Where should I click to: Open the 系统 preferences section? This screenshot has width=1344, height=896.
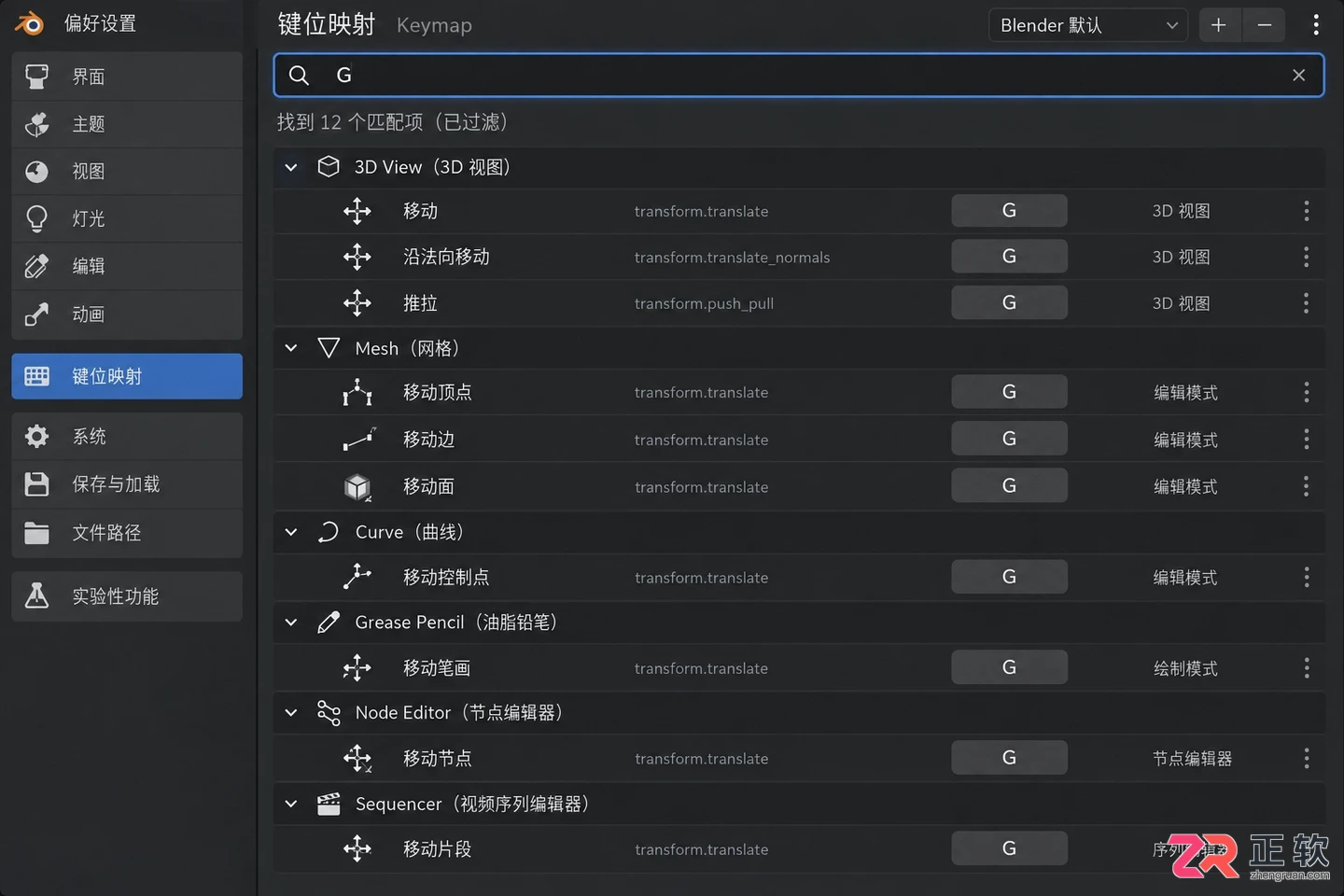click(x=127, y=436)
